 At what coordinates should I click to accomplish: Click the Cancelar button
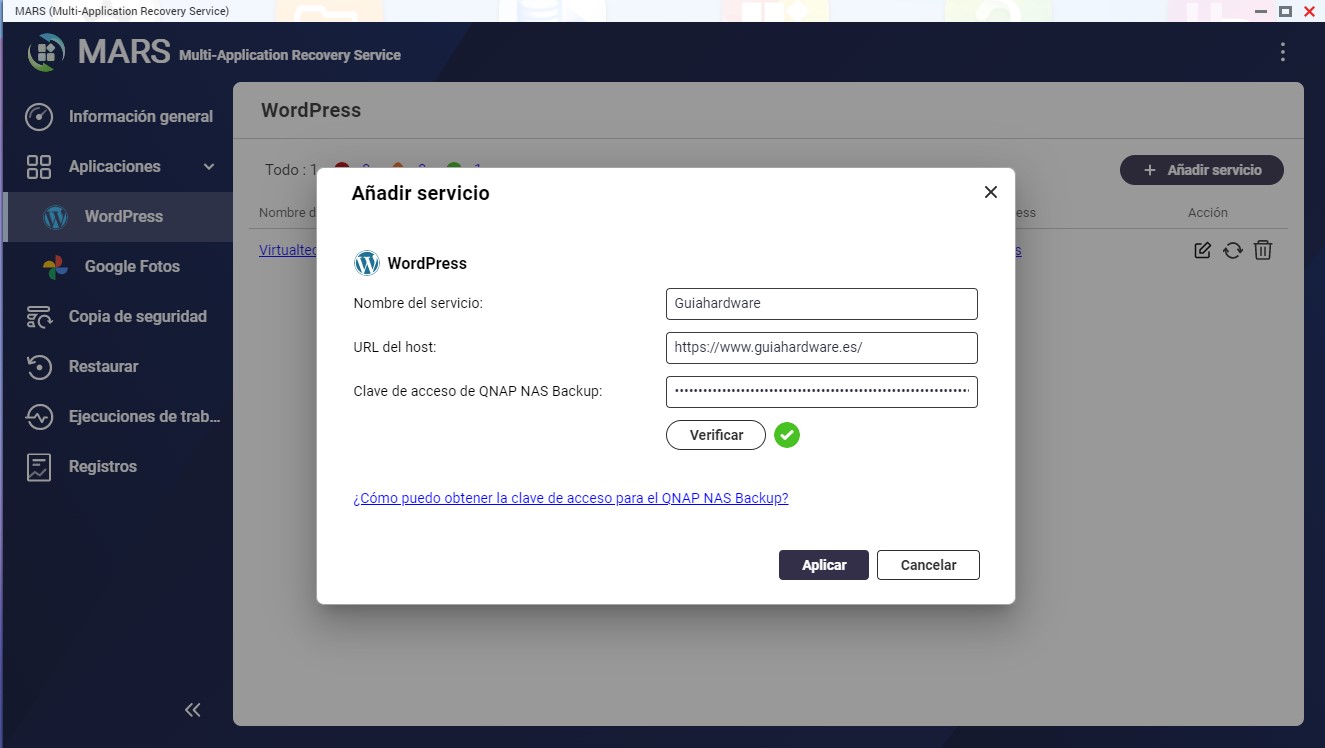tap(928, 565)
